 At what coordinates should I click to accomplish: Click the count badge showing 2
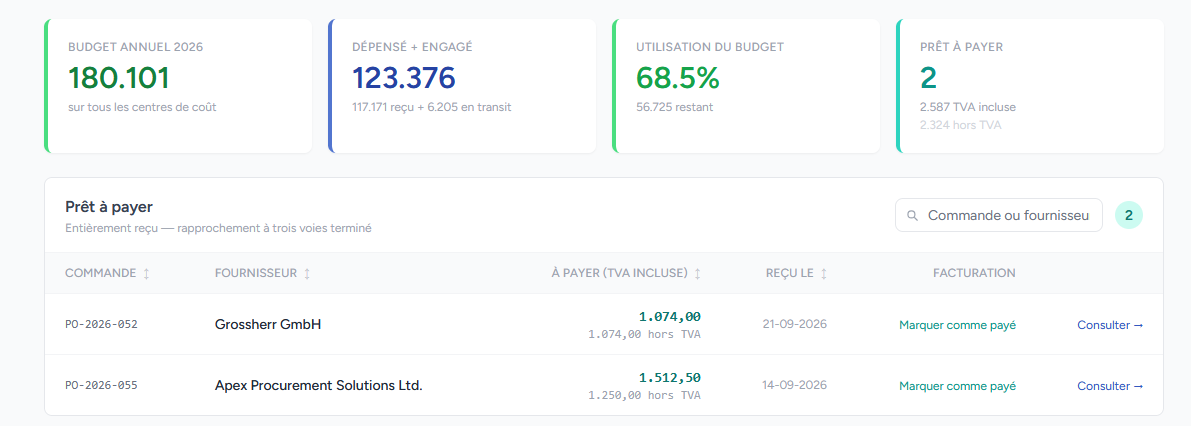pos(1129,216)
